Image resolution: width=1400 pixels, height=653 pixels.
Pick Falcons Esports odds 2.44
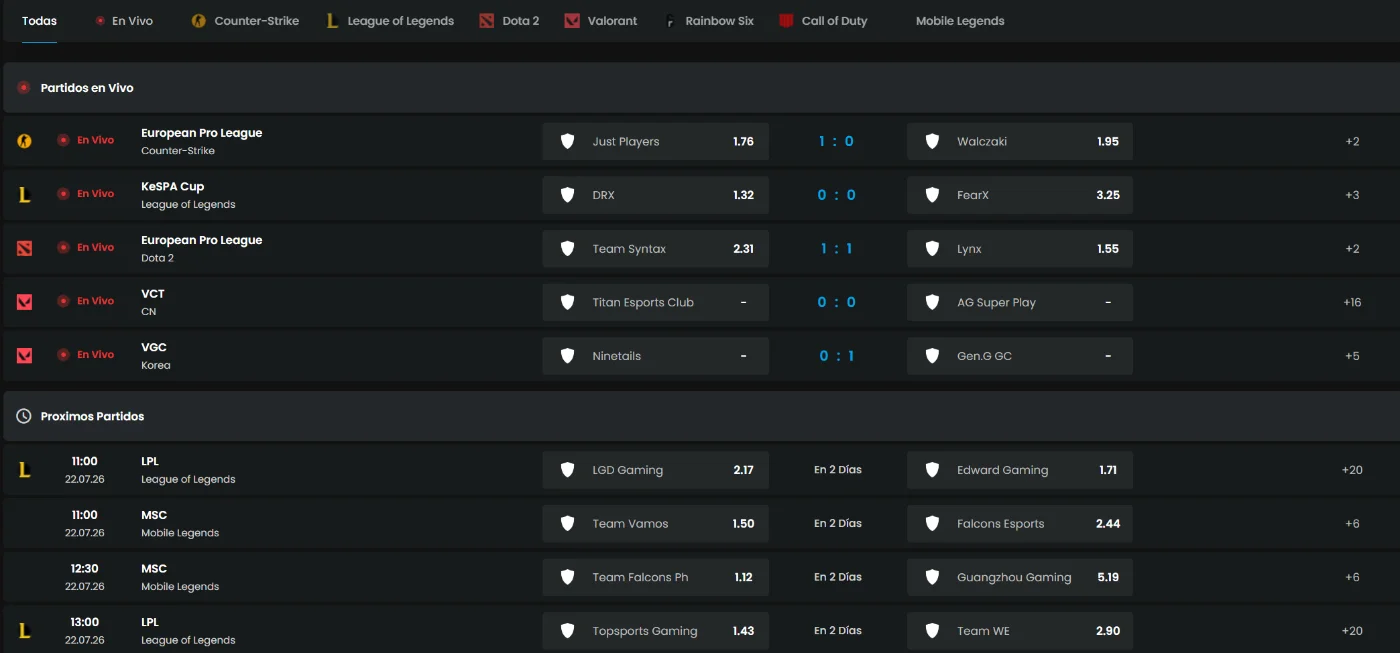click(1020, 524)
